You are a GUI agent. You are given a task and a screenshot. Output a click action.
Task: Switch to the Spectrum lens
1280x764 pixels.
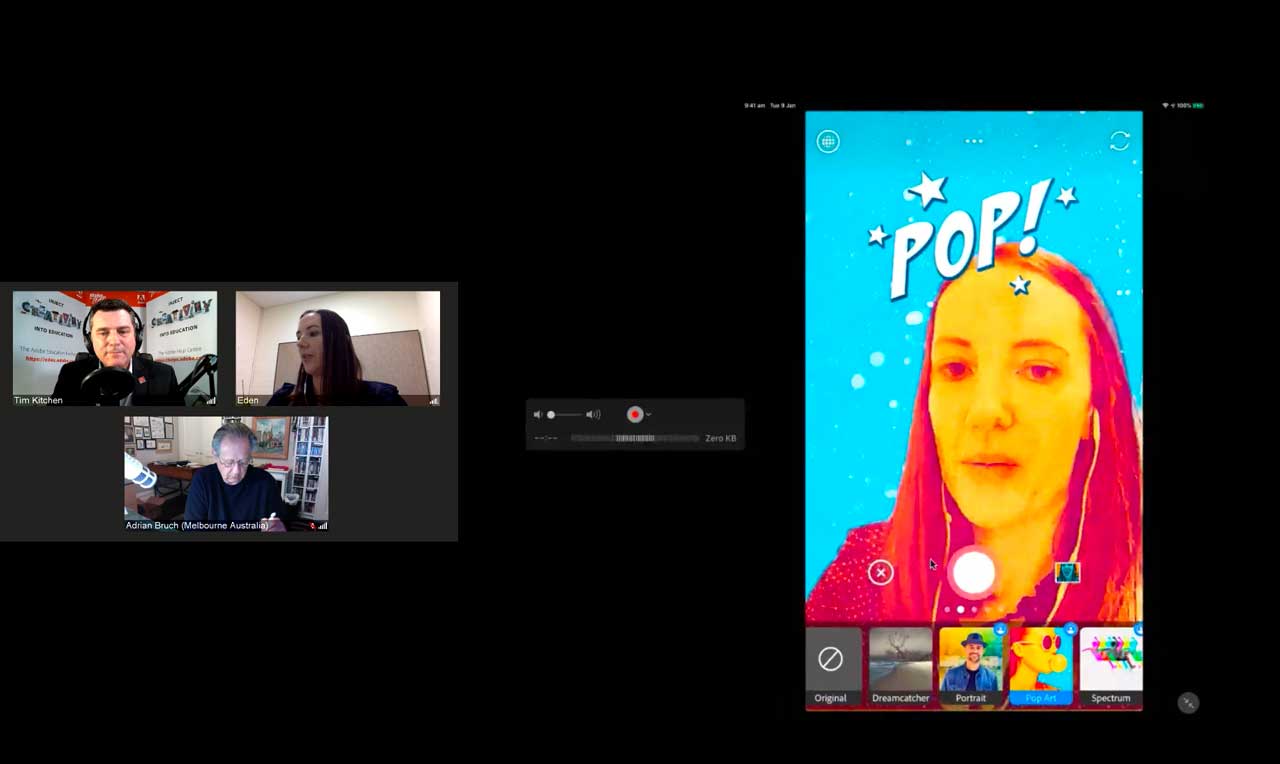tap(1110, 664)
